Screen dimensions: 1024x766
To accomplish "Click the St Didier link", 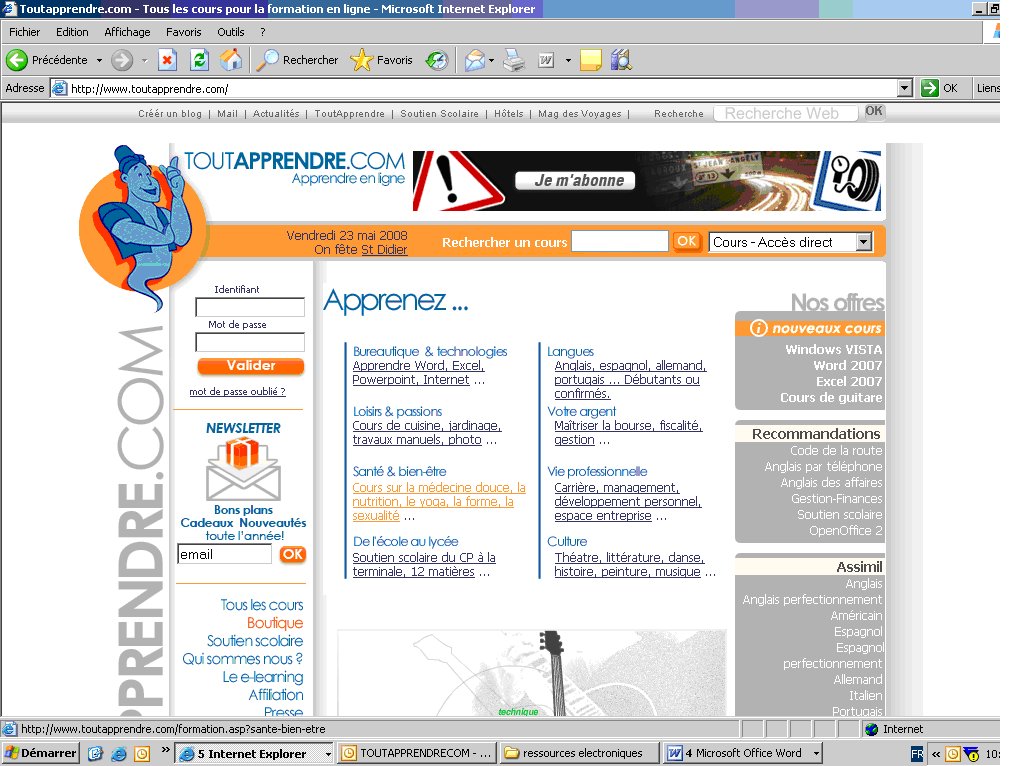I will (384, 249).
